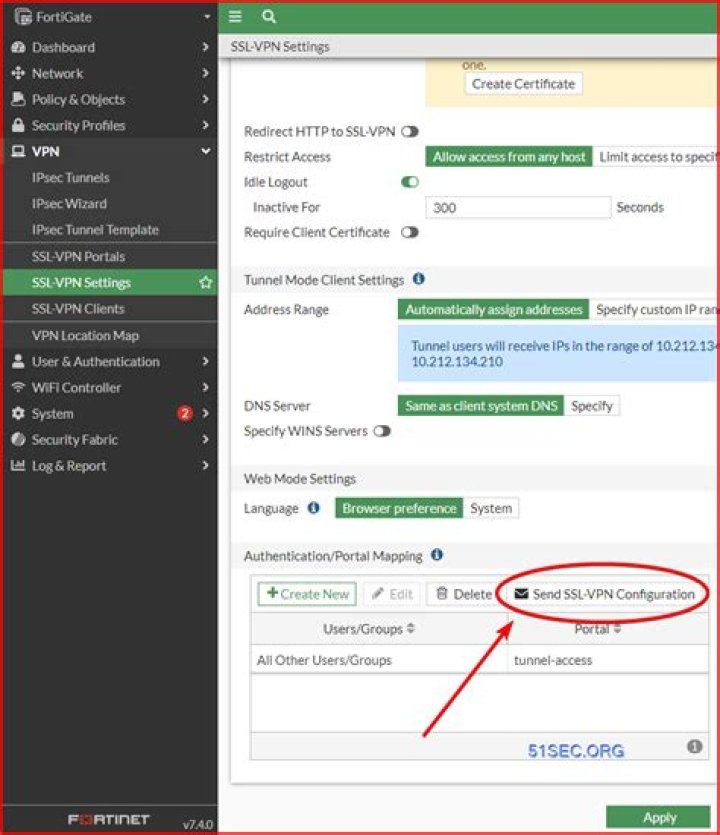720x835 pixels.
Task: Expand Security Profiles chevron
Action: (205, 125)
